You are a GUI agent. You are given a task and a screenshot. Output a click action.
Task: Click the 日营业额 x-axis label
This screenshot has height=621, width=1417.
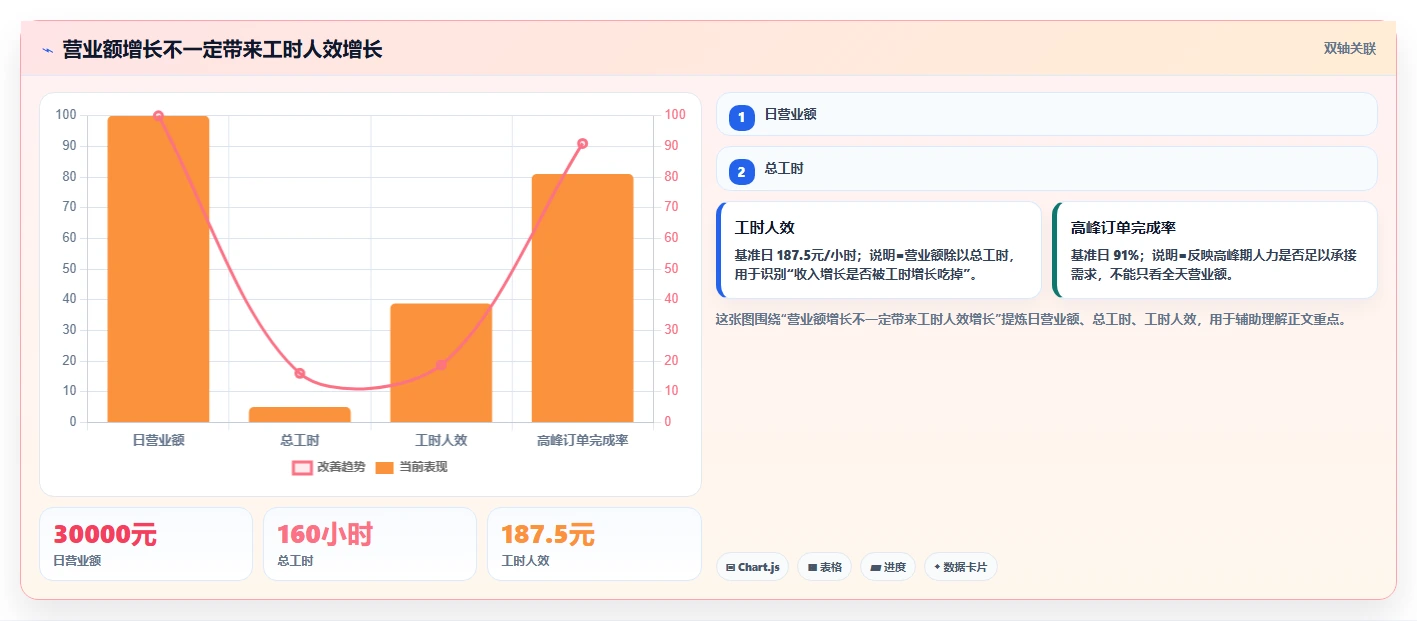[x=158, y=440]
